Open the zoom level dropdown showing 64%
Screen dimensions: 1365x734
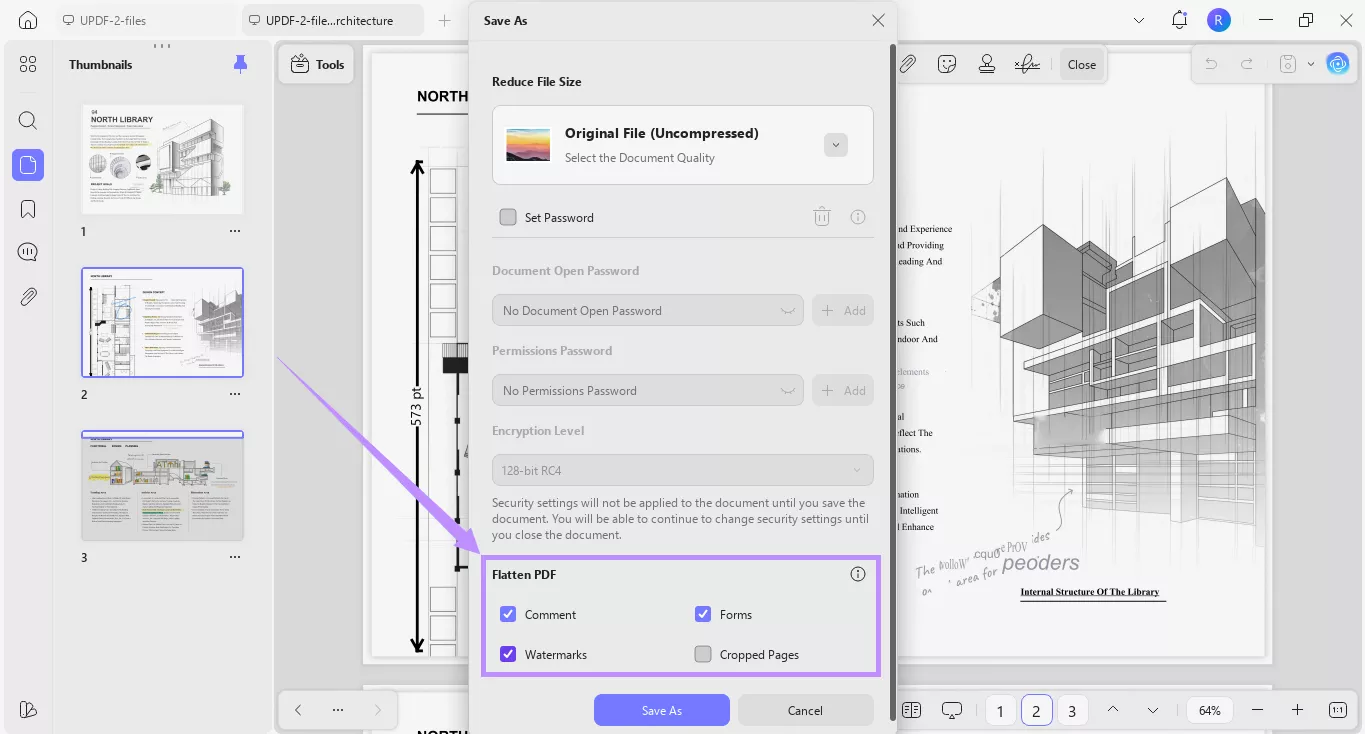(x=1209, y=709)
